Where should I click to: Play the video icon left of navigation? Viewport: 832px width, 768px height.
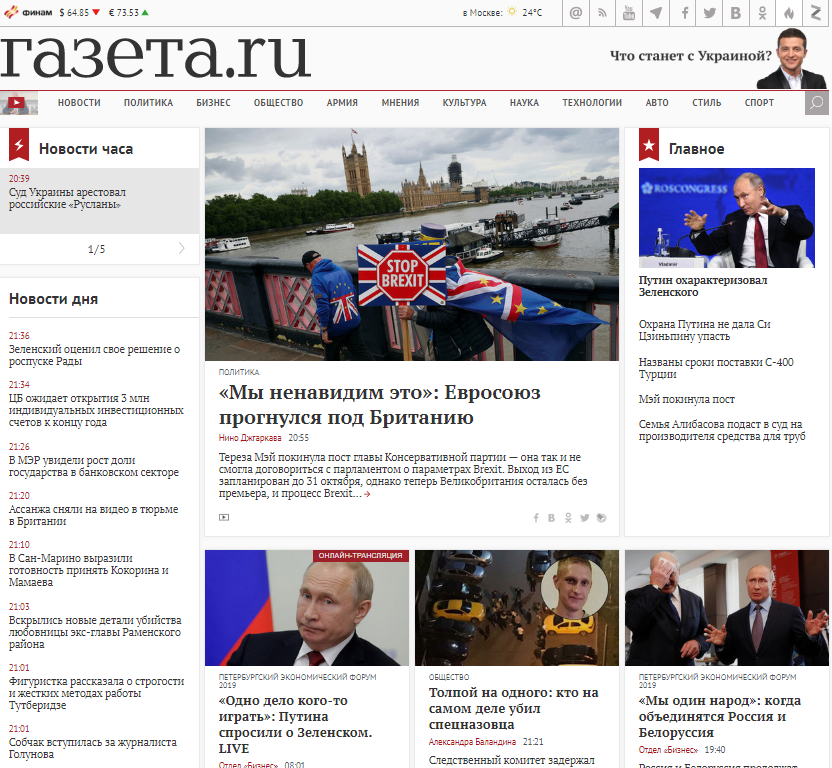click(17, 102)
